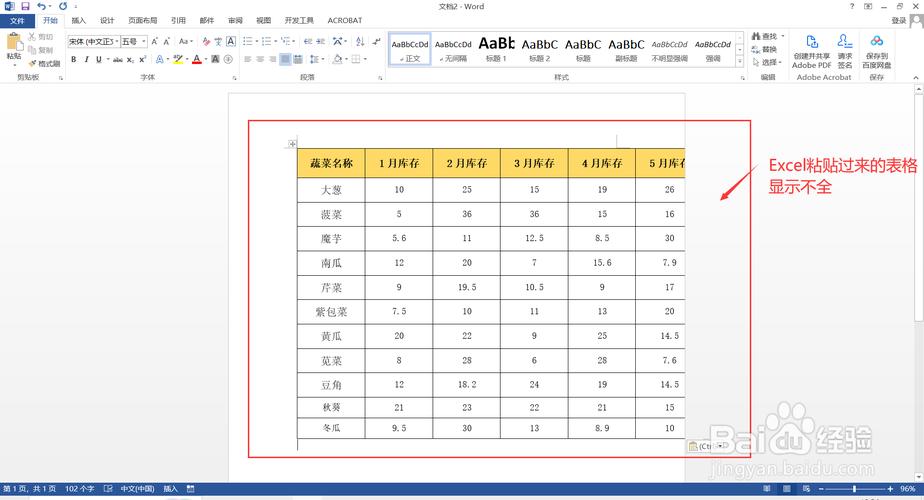Toggle show/hide paragraph marks
The width and height of the screenshot is (924, 500).
pos(377,41)
